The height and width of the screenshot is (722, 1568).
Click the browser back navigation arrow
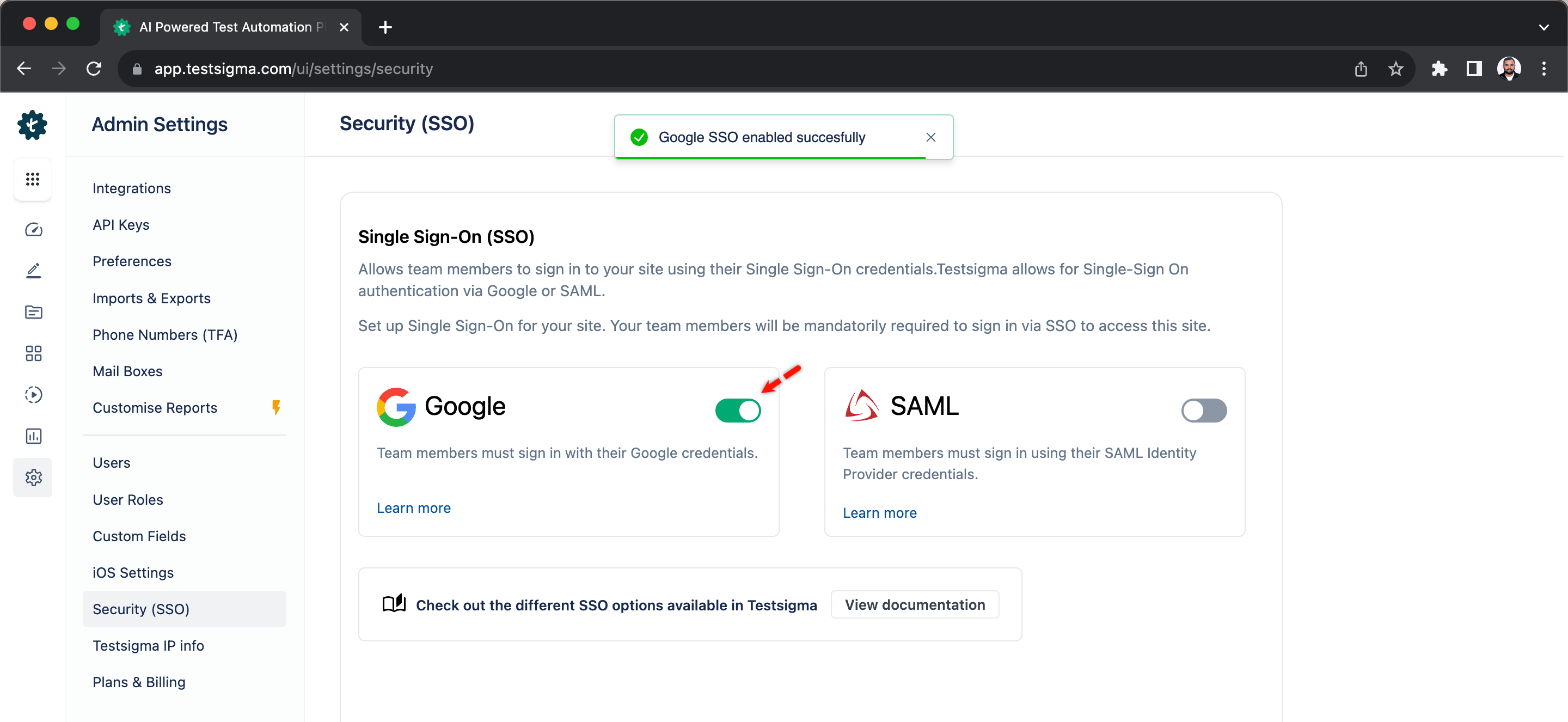click(x=24, y=68)
